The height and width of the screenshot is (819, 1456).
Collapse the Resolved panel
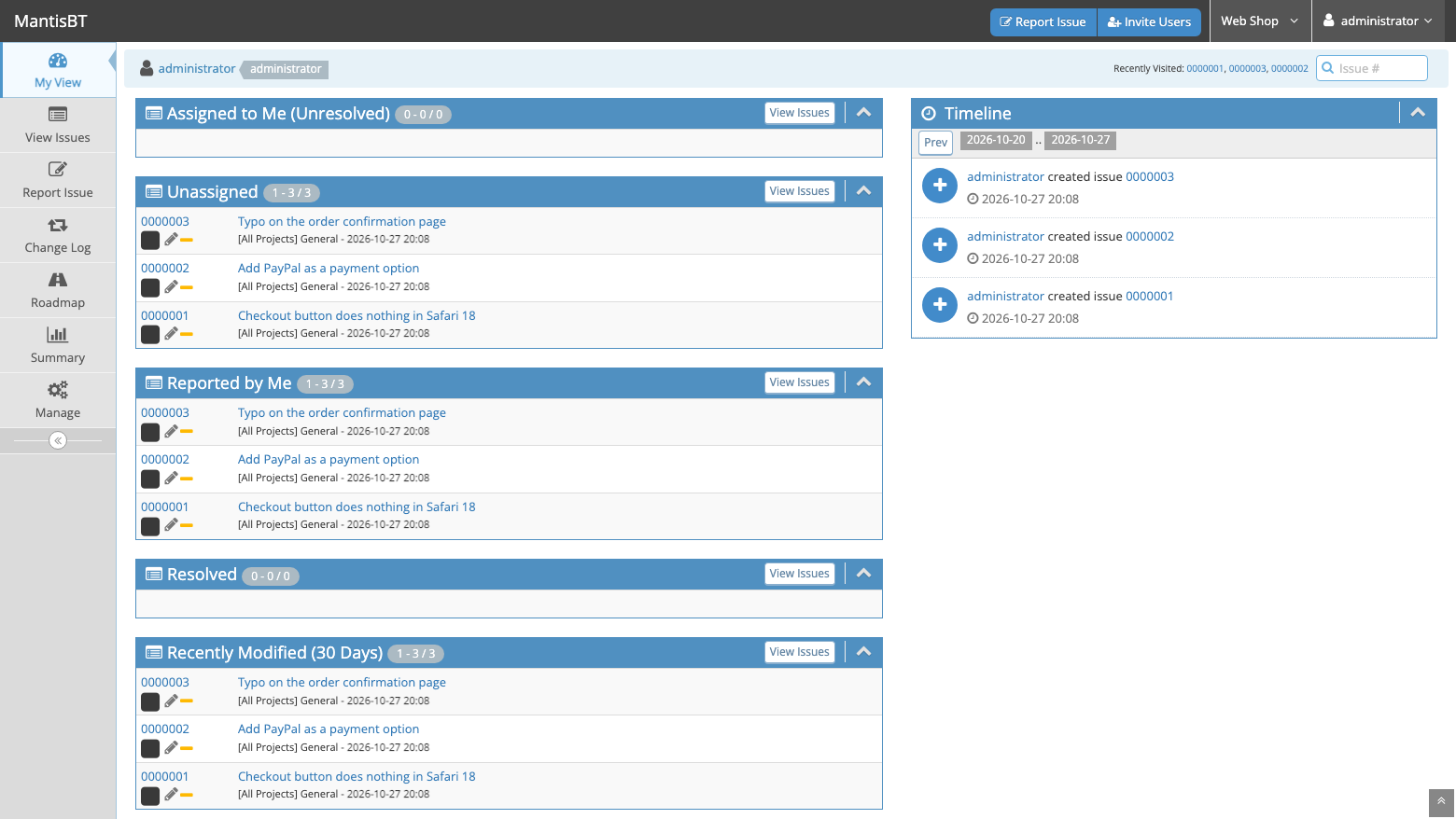coord(864,574)
